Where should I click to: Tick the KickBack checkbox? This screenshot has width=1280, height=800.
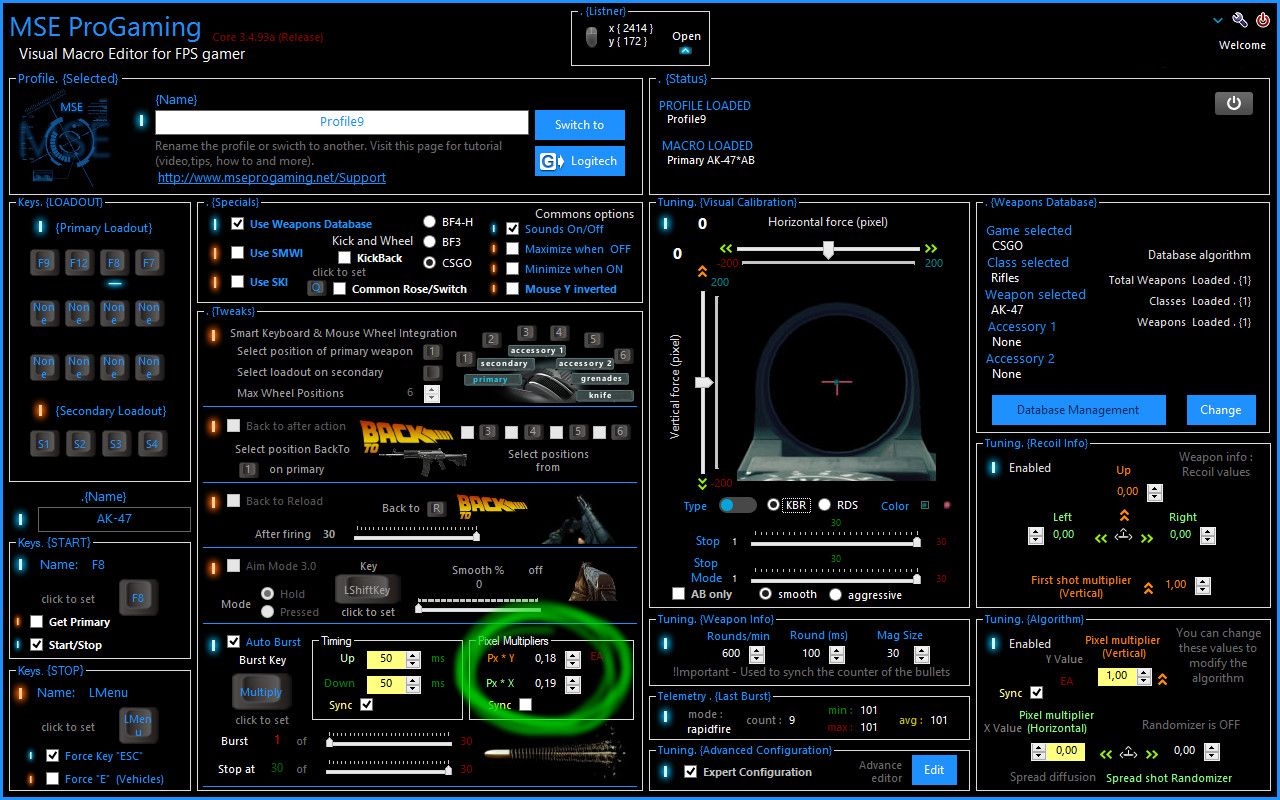point(344,258)
